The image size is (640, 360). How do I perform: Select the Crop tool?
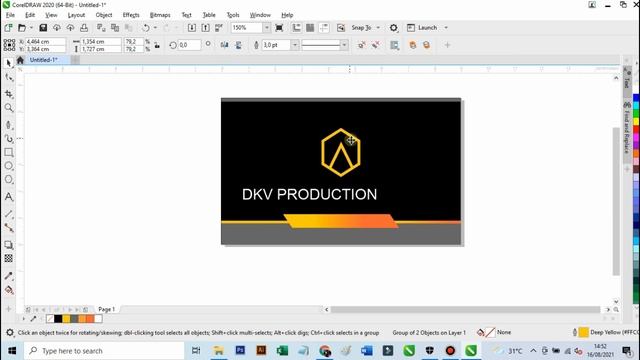pos(9,94)
